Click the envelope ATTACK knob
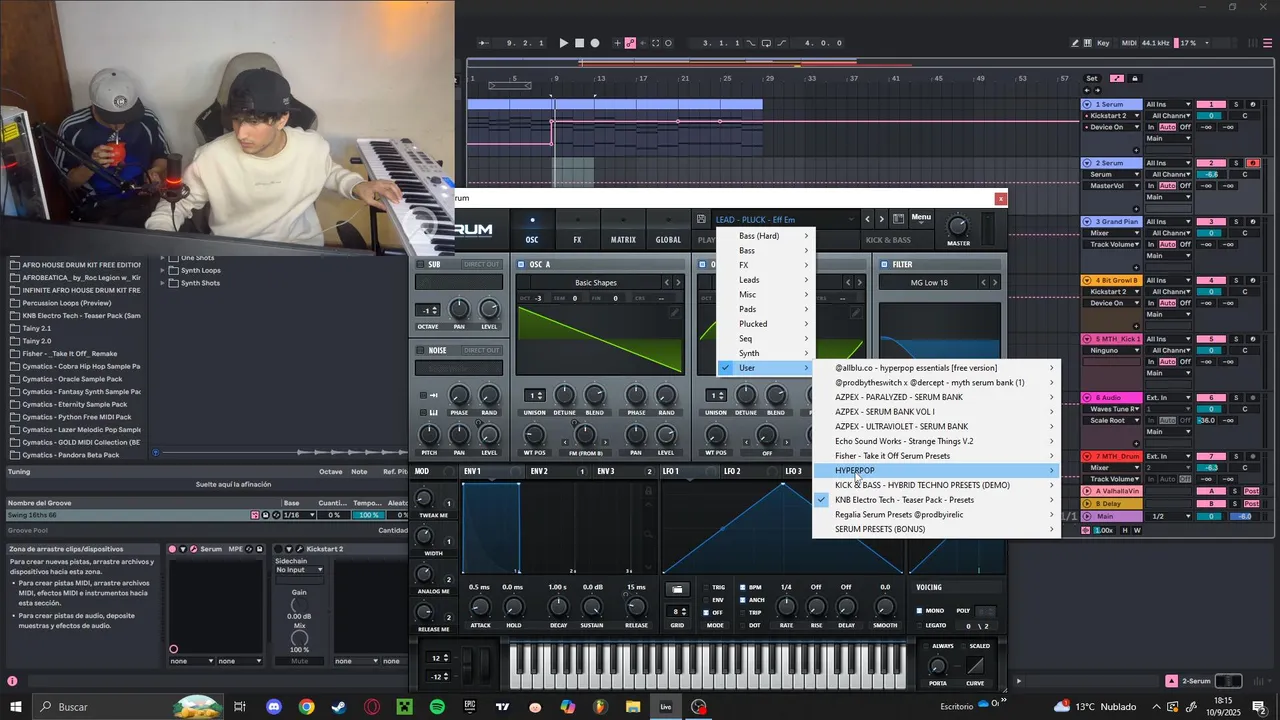The width and height of the screenshot is (1280, 720). click(480, 607)
